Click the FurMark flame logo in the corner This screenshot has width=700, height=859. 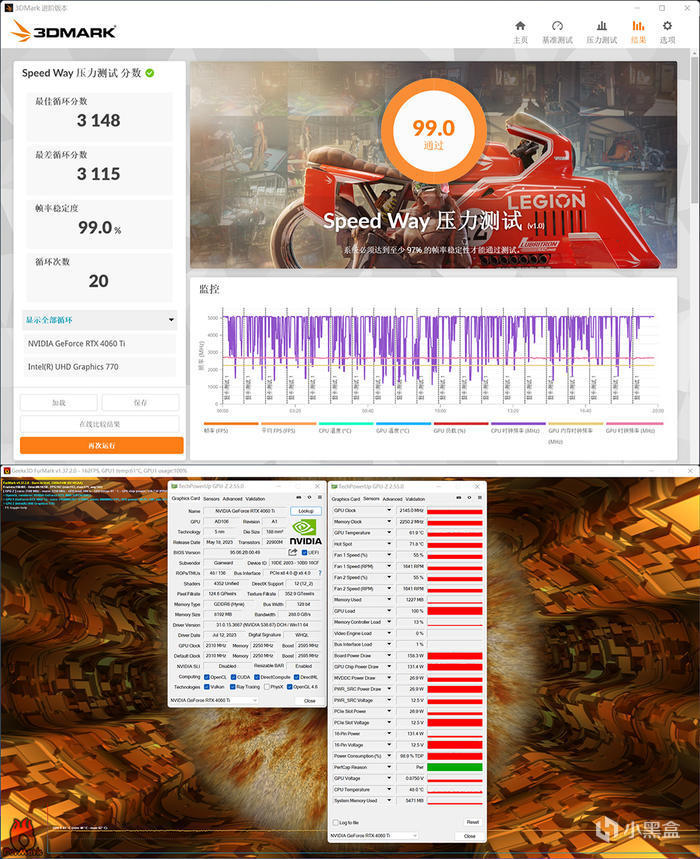pos(21,838)
